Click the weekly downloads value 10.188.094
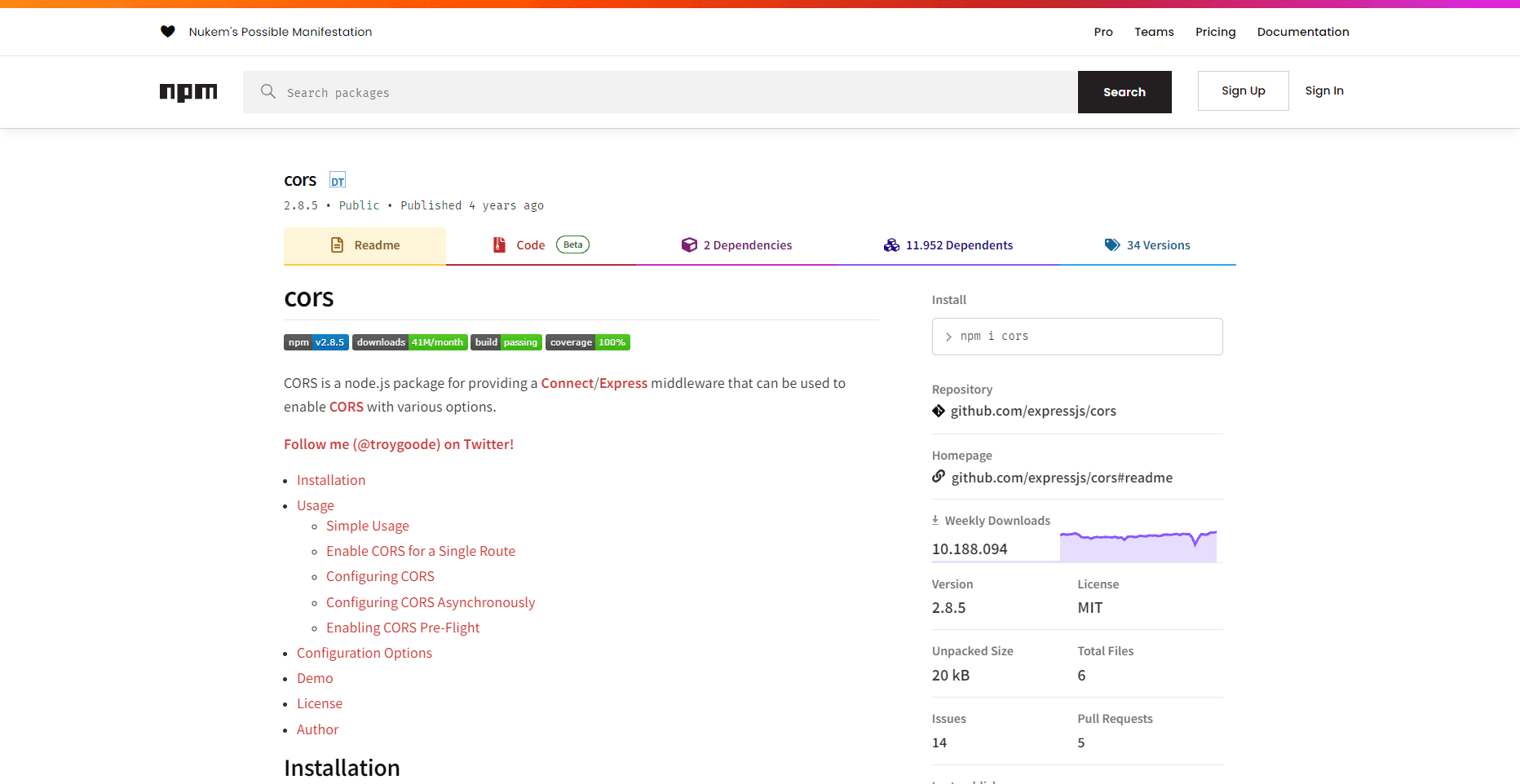This screenshot has height=784, width=1520. click(x=970, y=549)
